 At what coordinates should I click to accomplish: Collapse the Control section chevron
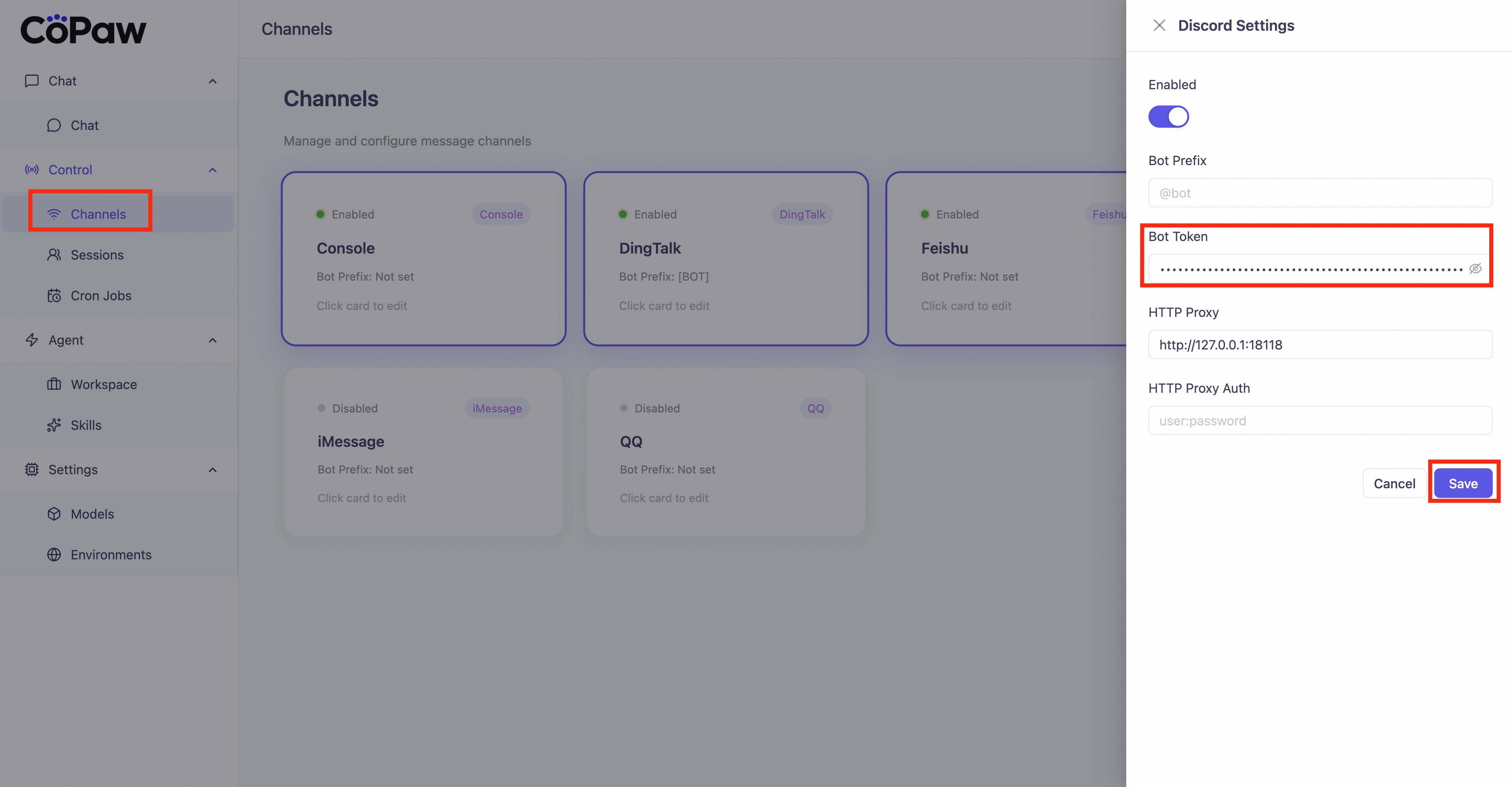213,170
